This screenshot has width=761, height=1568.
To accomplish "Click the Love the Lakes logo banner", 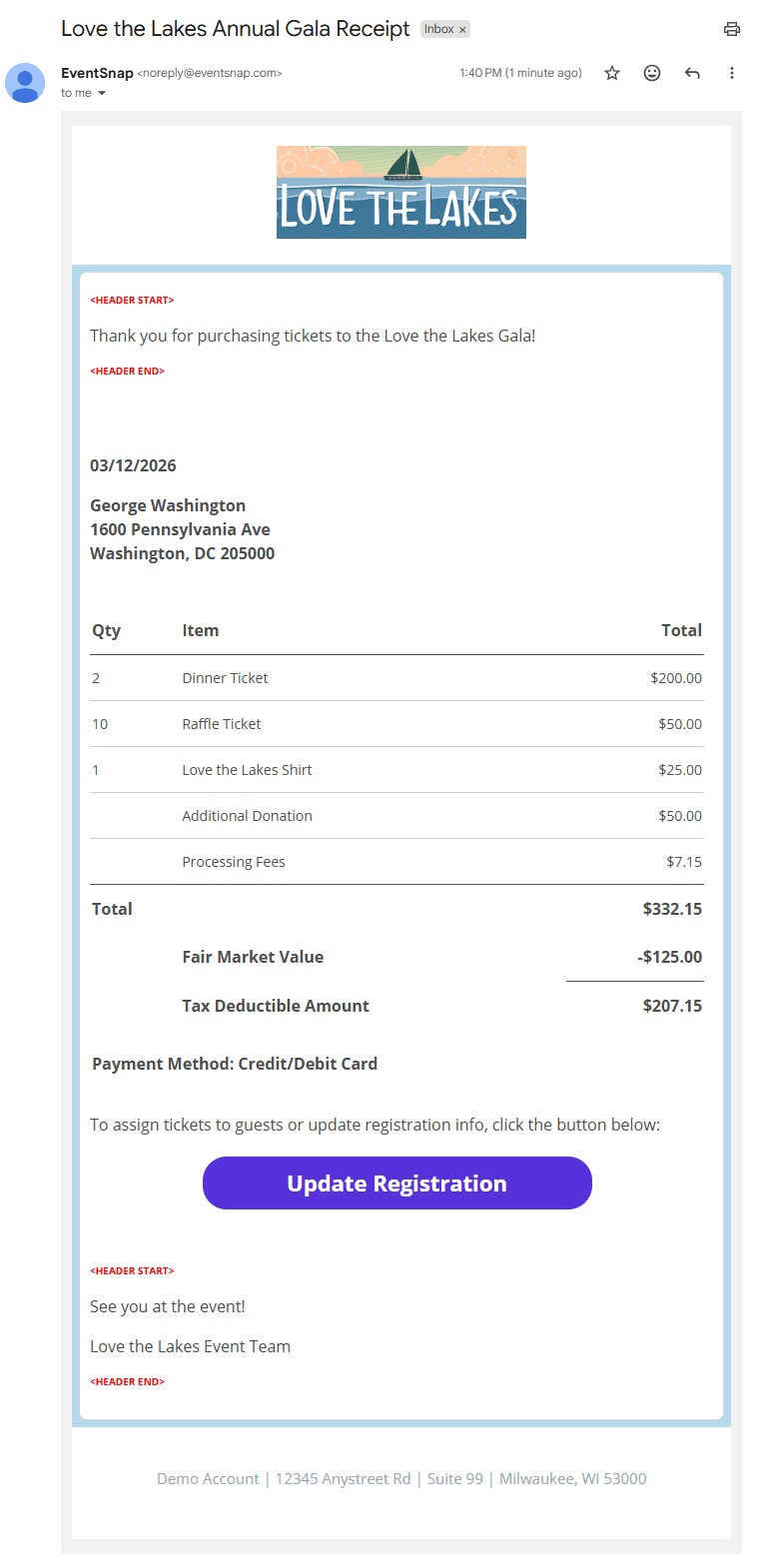I will pyautogui.click(x=400, y=192).
